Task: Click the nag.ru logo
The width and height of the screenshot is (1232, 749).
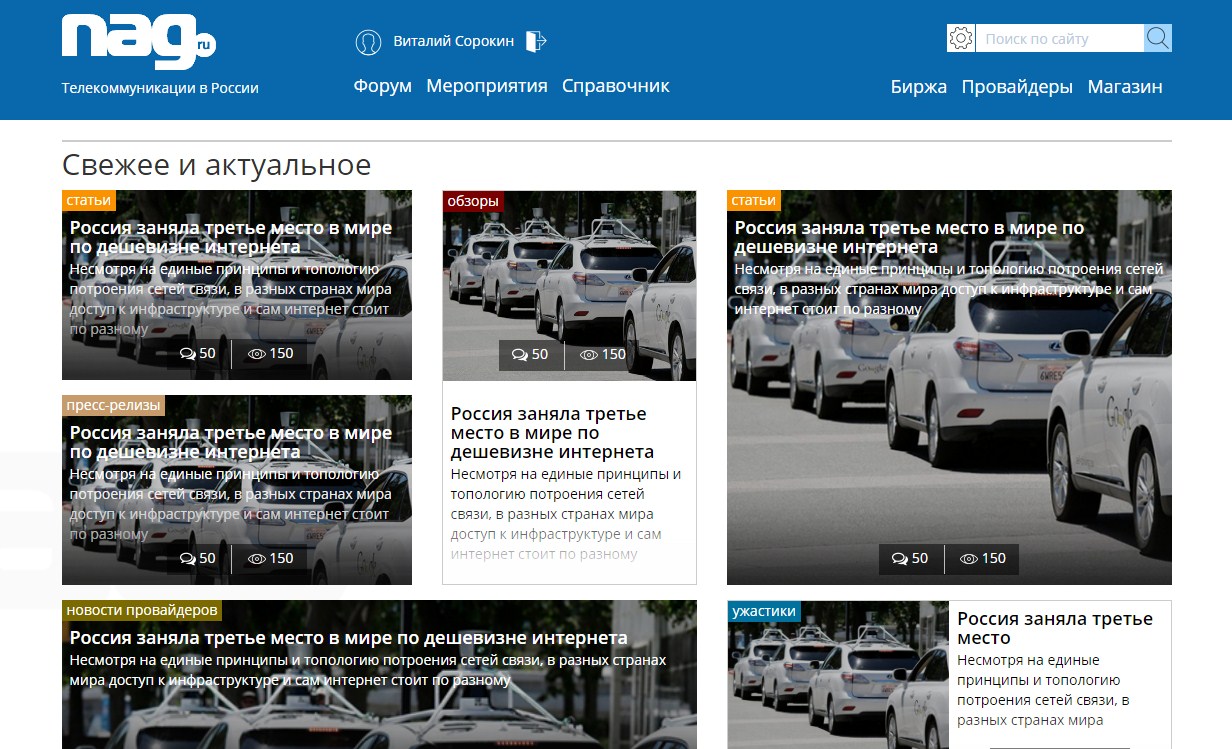Action: [x=138, y=42]
